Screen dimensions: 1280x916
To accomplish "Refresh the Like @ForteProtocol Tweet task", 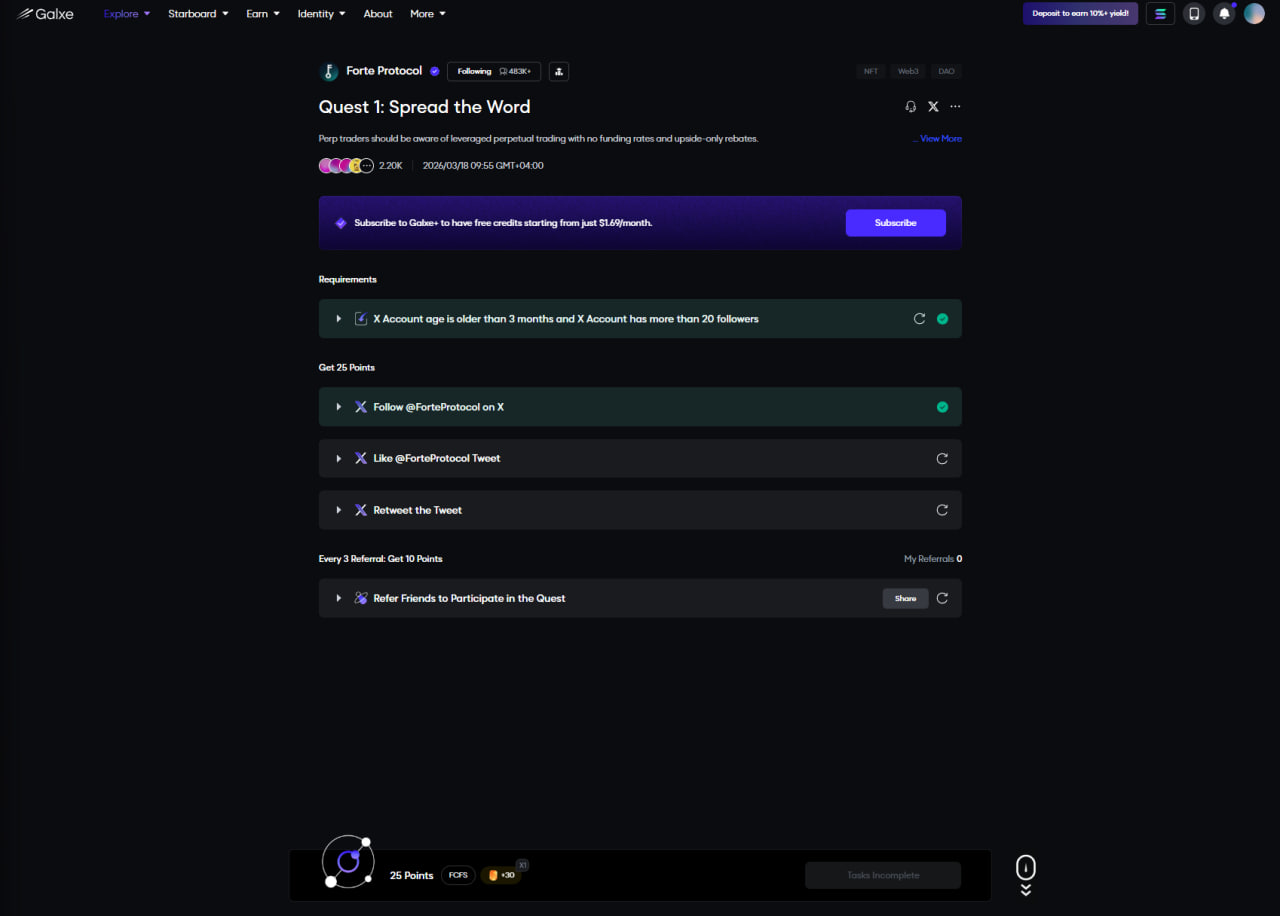I will [x=941, y=459].
